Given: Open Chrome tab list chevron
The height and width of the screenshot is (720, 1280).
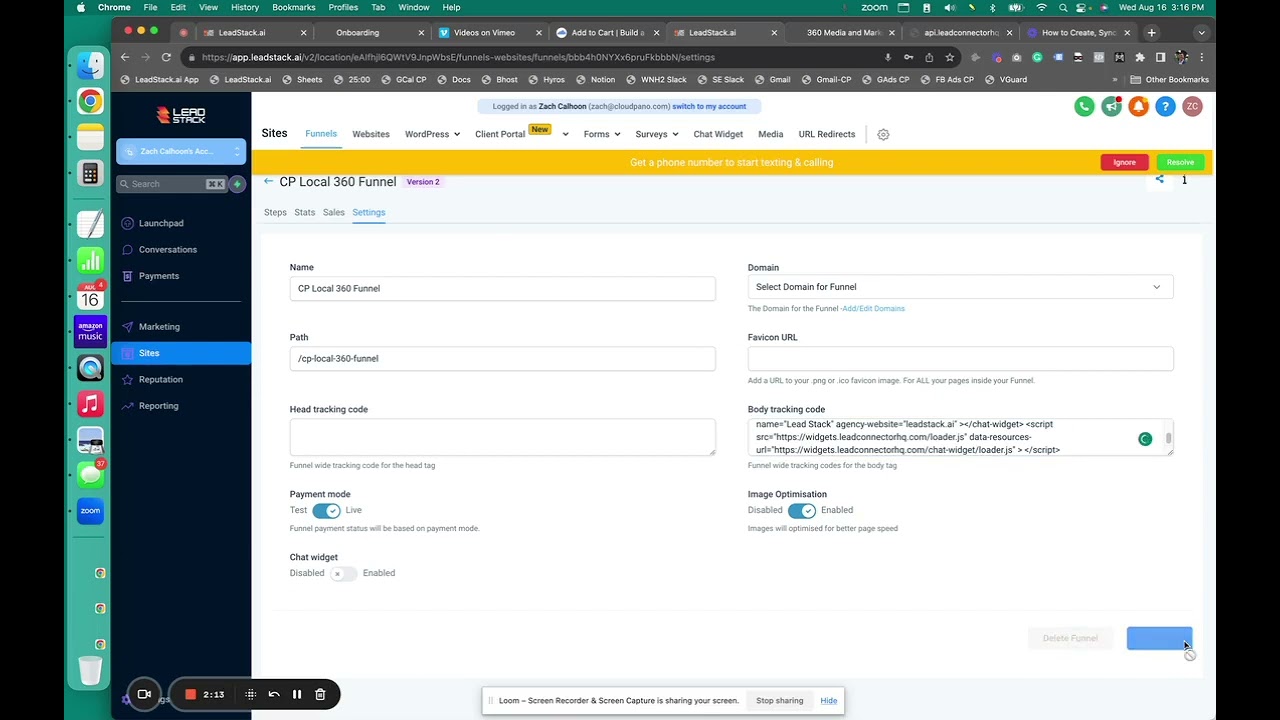Looking at the screenshot, I should pyautogui.click(x=1201, y=32).
